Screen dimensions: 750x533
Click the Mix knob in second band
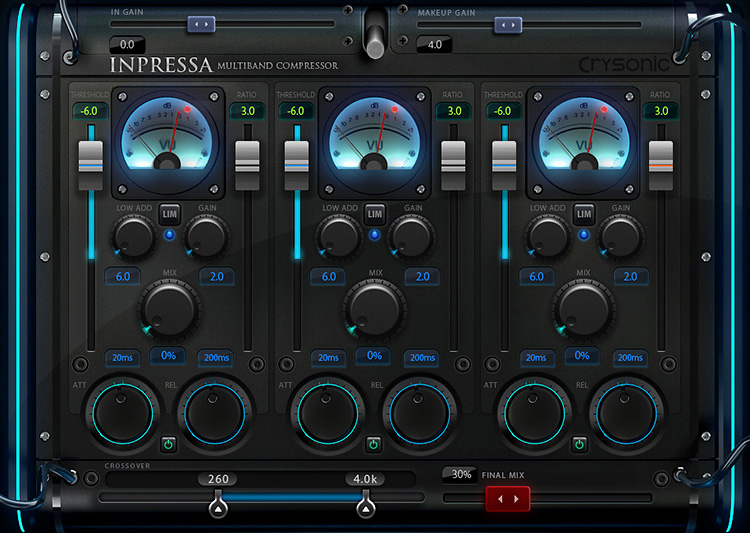(375, 309)
